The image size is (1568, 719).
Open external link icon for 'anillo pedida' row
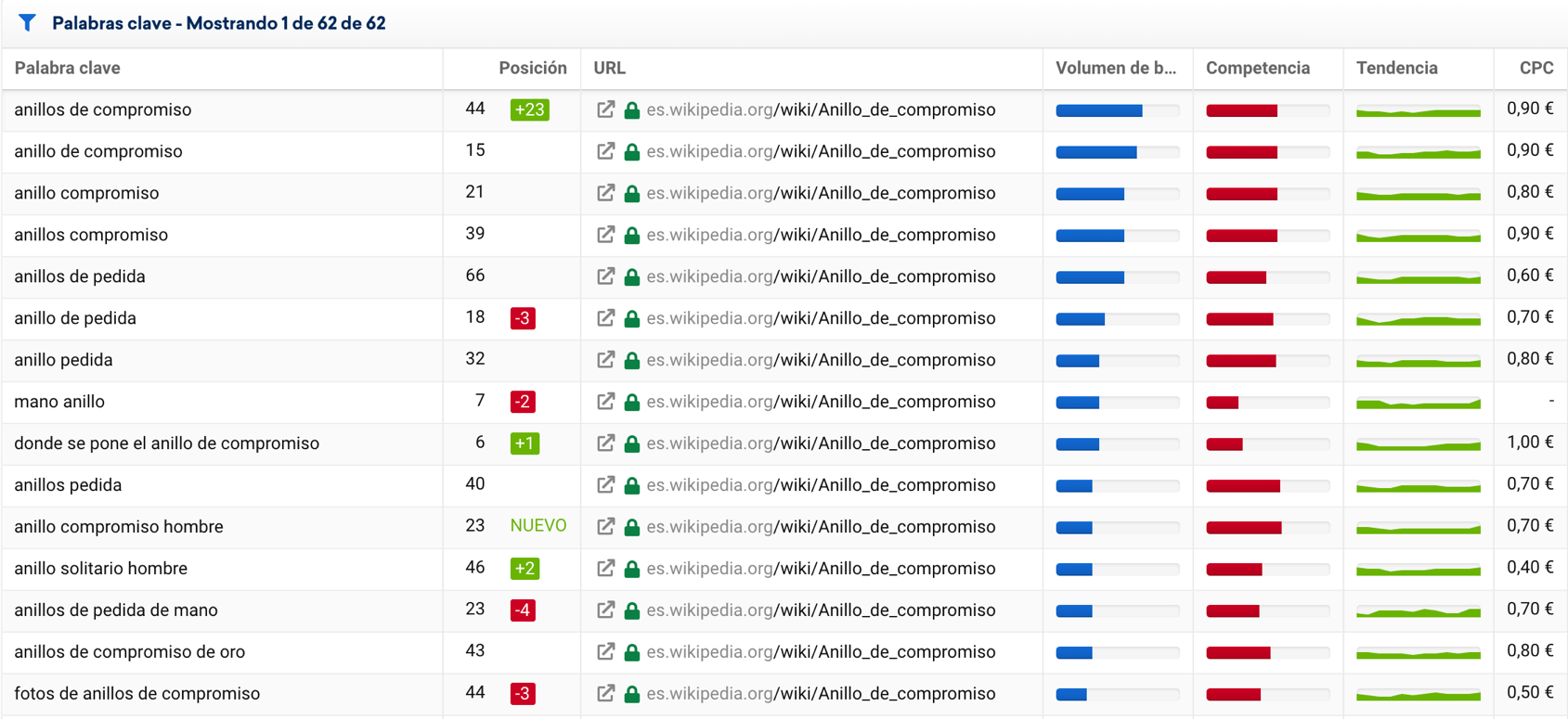pyautogui.click(x=605, y=360)
